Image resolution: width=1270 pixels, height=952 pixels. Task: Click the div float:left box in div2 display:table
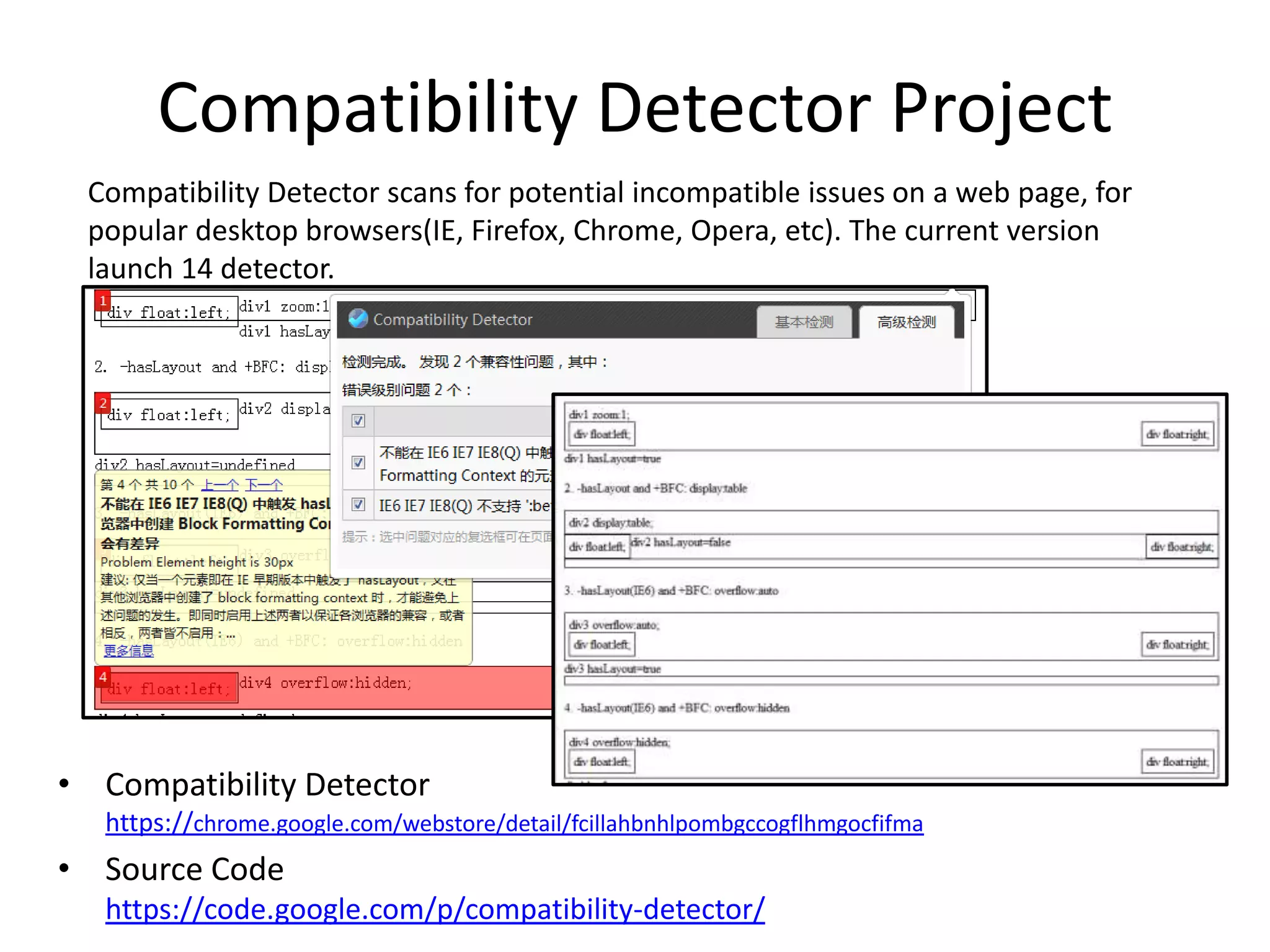(x=597, y=547)
